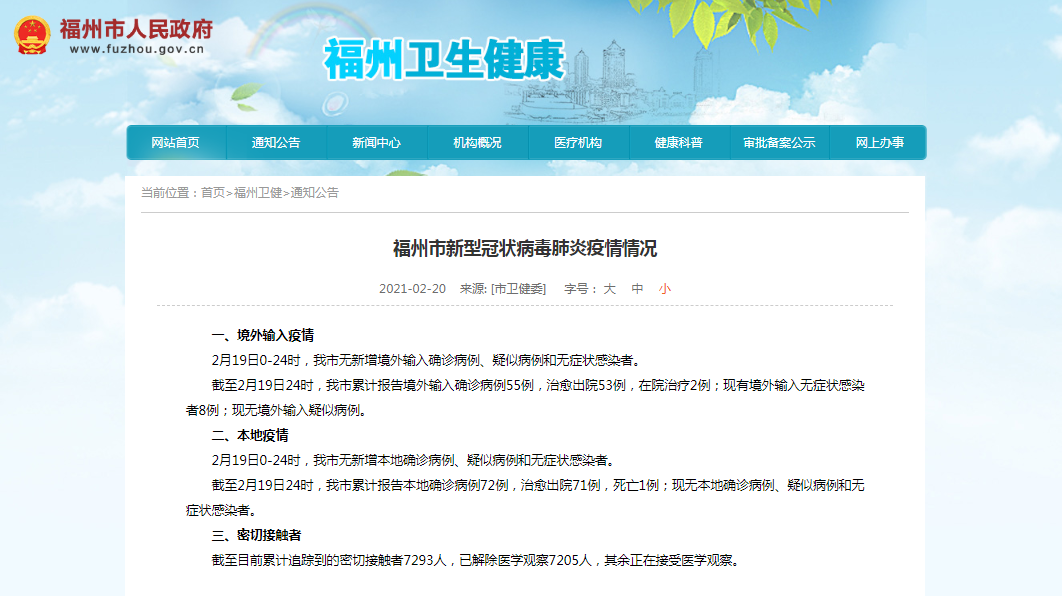This screenshot has height=596, width=1062.
Task: Click the 首页 breadcrumb link
Action: (x=213, y=193)
